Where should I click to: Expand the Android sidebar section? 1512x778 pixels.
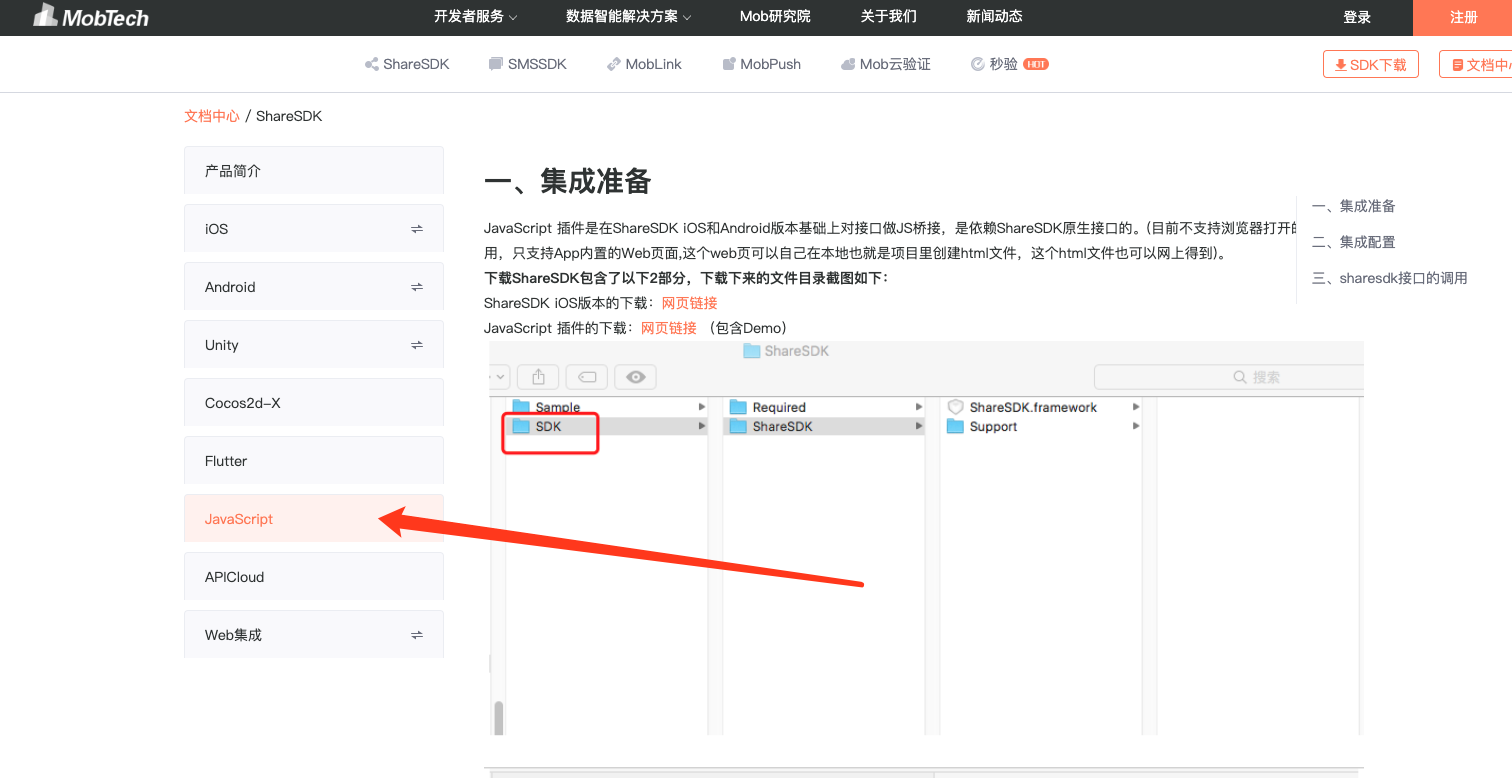tap(314, 286)
